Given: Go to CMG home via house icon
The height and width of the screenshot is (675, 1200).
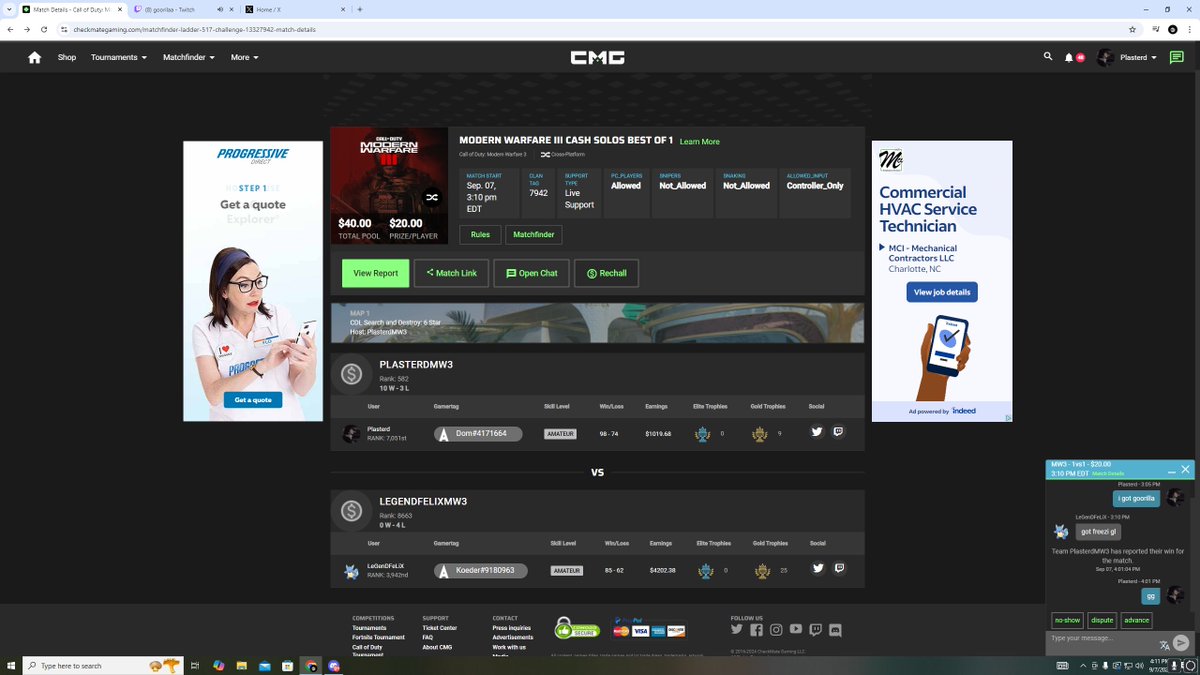Looking at the screenshot, I should [x=34, y=57].
